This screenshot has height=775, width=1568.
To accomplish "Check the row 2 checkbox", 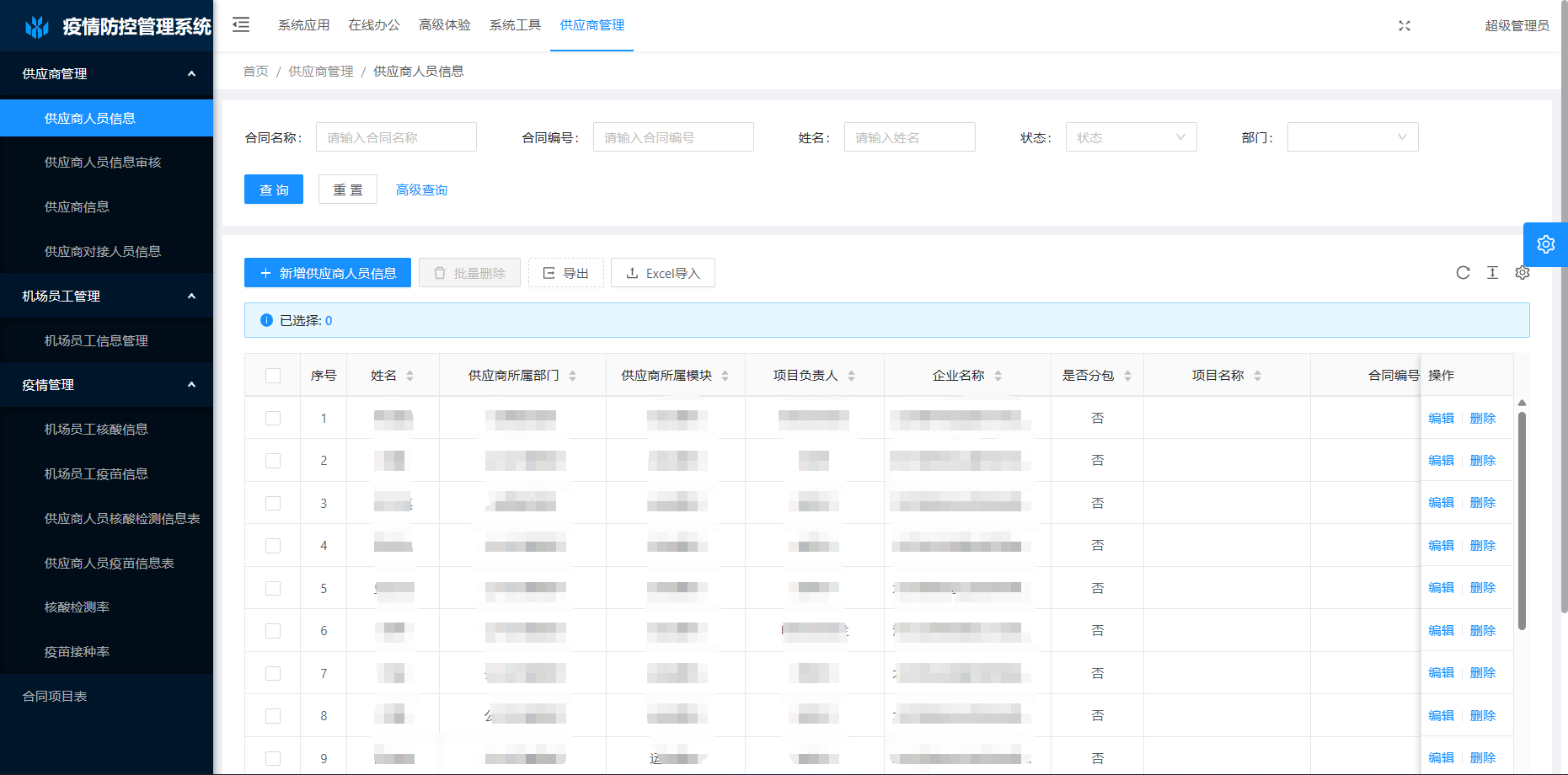I will (x=273, y=461).
